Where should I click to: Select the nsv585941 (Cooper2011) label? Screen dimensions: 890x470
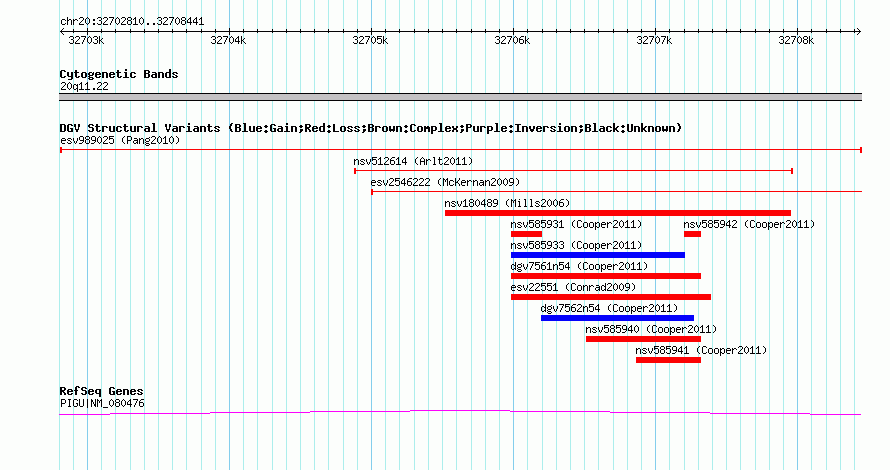[x=701, y=350]
